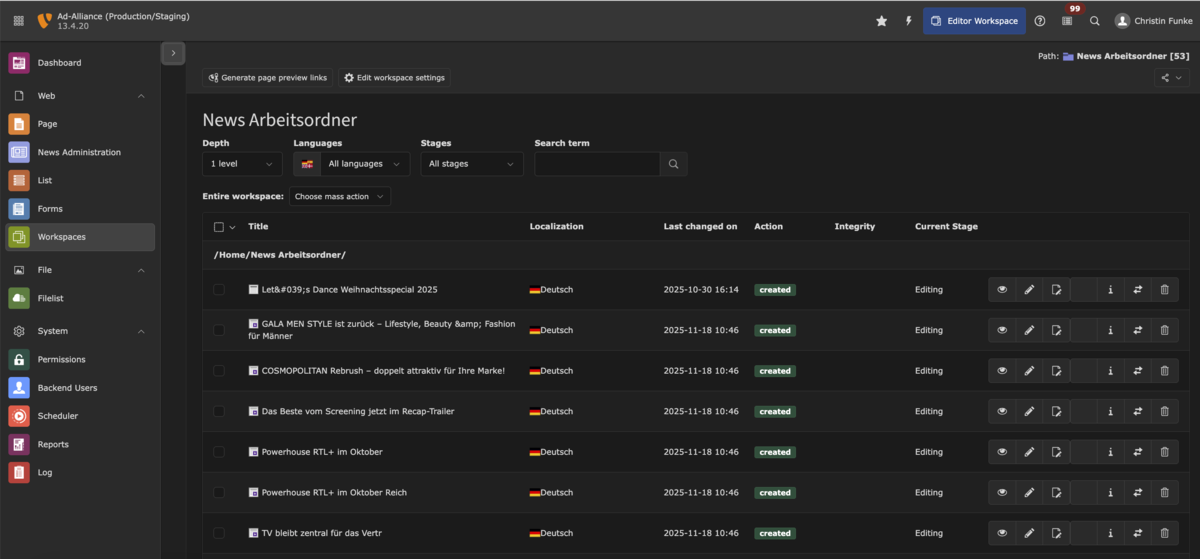Delete the COSMOPOLITAN Rebrush record with trash icon
Image resolution: width=1200 pixels, height=559 pixels.
pyautogui.click(x=1164, y=371)
